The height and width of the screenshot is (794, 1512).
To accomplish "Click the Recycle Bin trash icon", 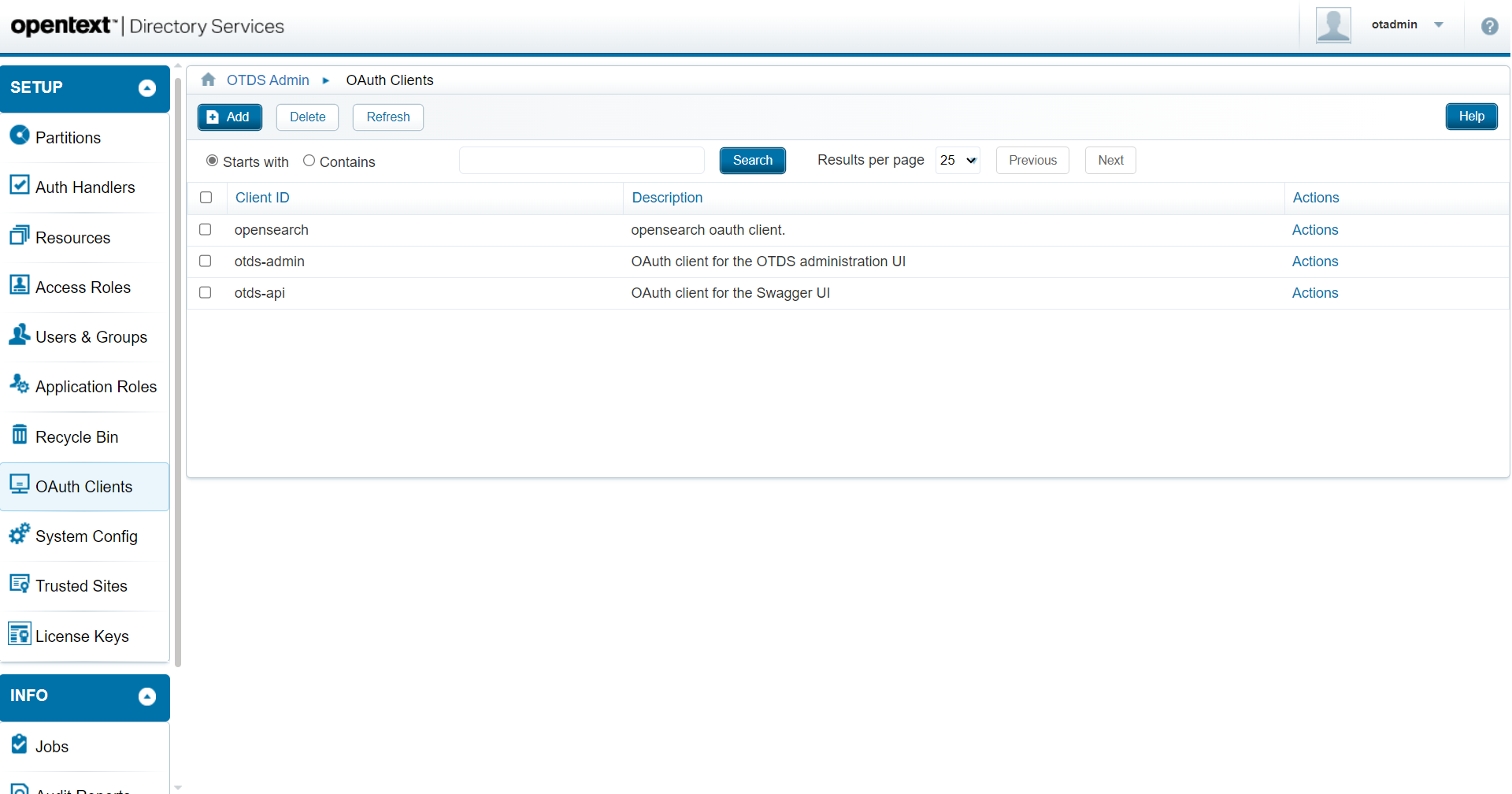I will [20, 435].
